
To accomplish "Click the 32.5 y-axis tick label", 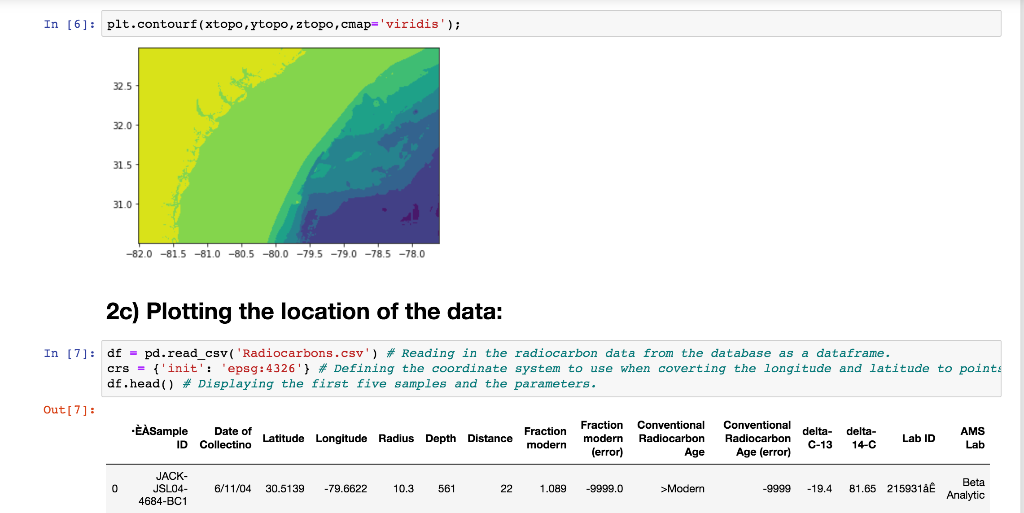I will coord(123,86).
